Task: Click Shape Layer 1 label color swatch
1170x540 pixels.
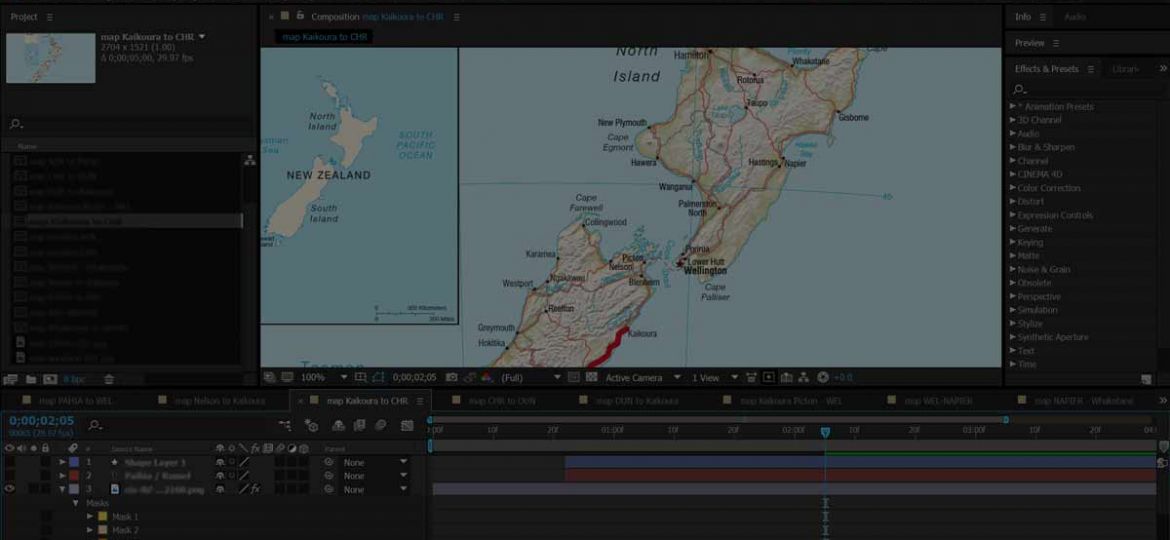Action: tap(73, 462)
